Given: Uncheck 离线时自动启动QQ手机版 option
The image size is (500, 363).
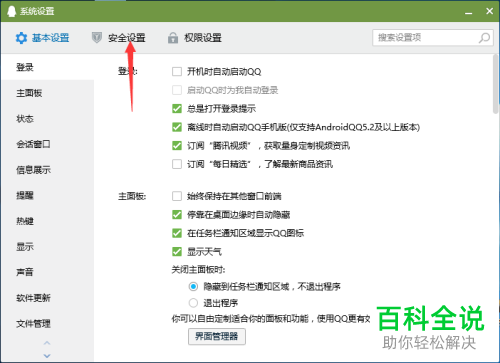Looking at the screenshot, I should point(177,127).
